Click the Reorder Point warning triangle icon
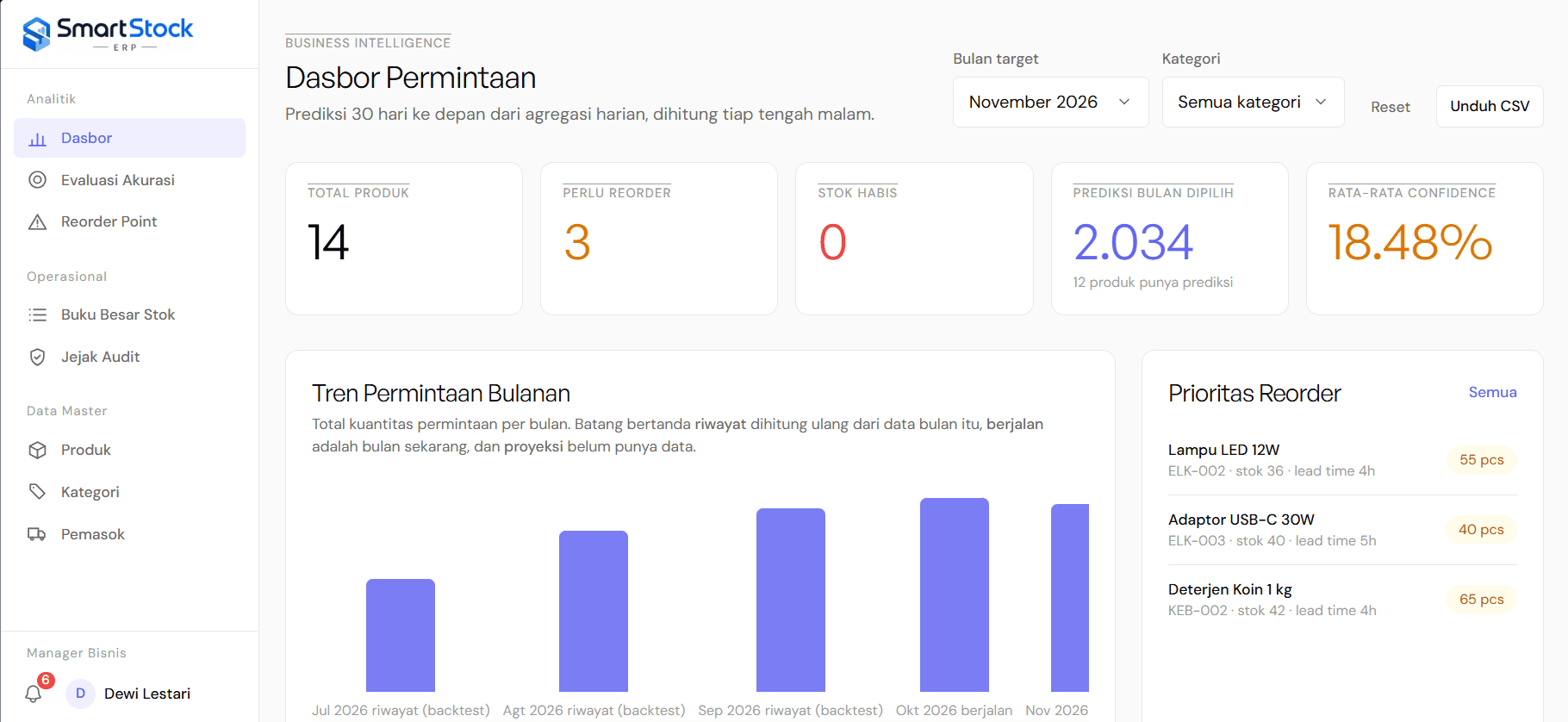This screenshot has height=722, width=1568. [x=37, y=222]
